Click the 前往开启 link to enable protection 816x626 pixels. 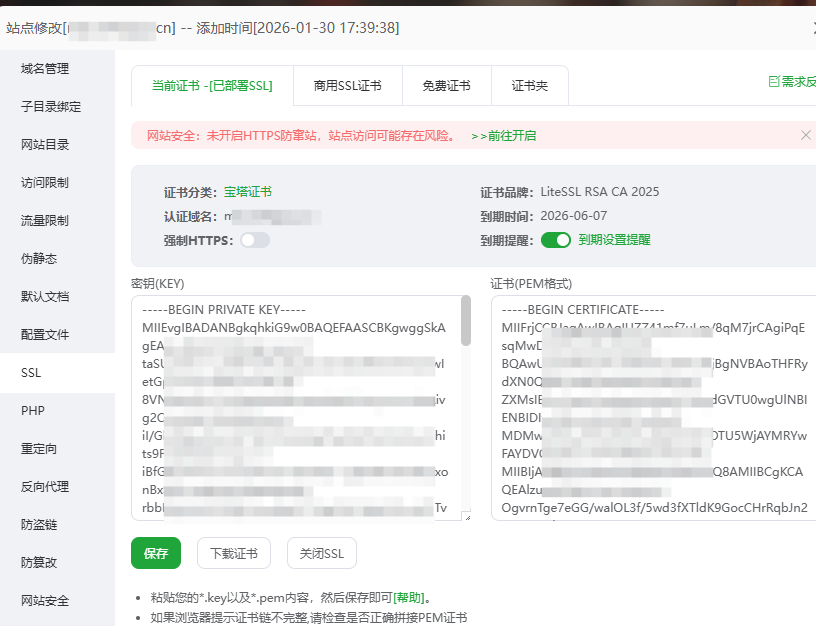click(x=509, y=134)
